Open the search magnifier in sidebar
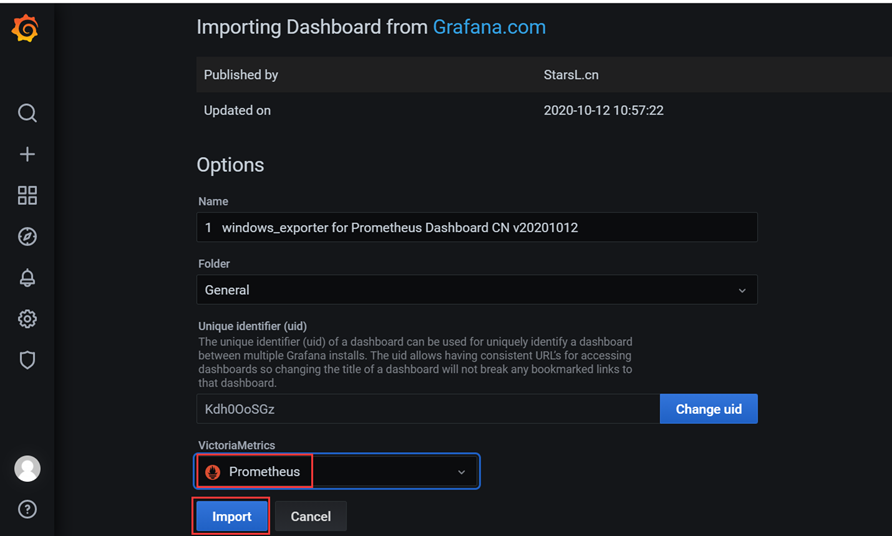Image resolution: width=892 pixels, height=536 pixels. coord(27,113)
